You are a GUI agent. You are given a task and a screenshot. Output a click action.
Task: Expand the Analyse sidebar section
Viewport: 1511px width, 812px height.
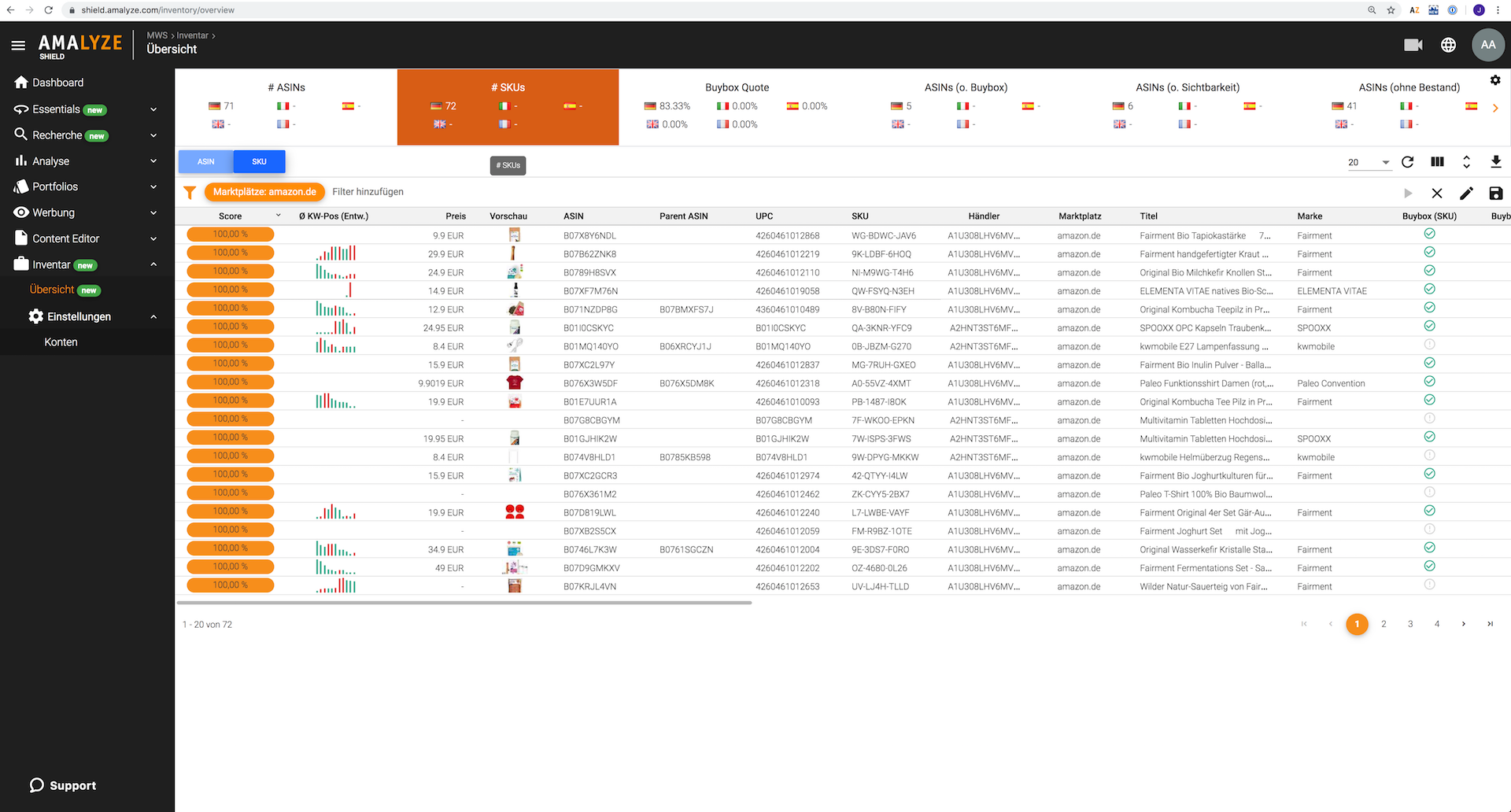pos(153,161)
